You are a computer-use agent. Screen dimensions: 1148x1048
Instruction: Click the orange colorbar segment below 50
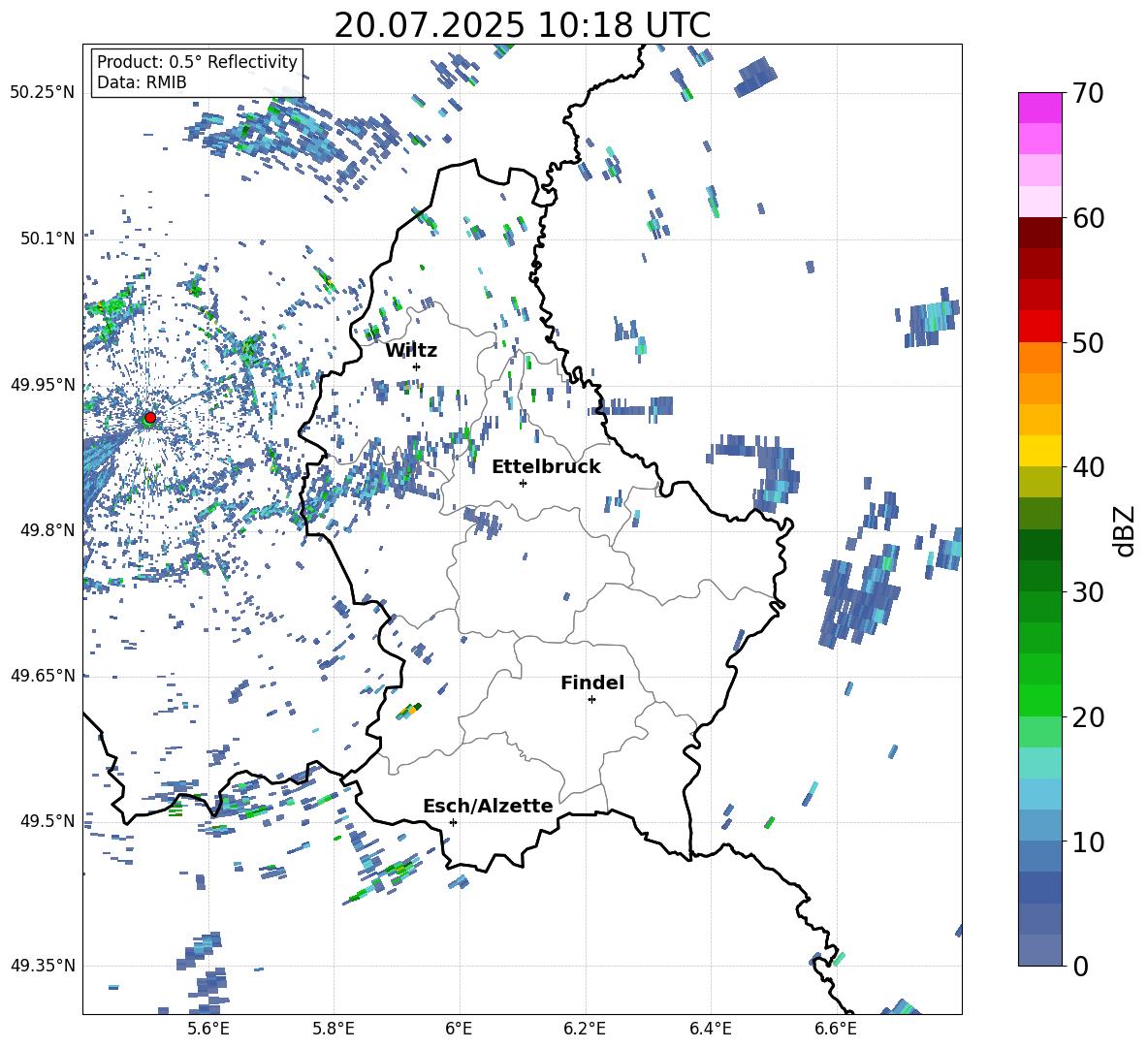(1039, 358)
